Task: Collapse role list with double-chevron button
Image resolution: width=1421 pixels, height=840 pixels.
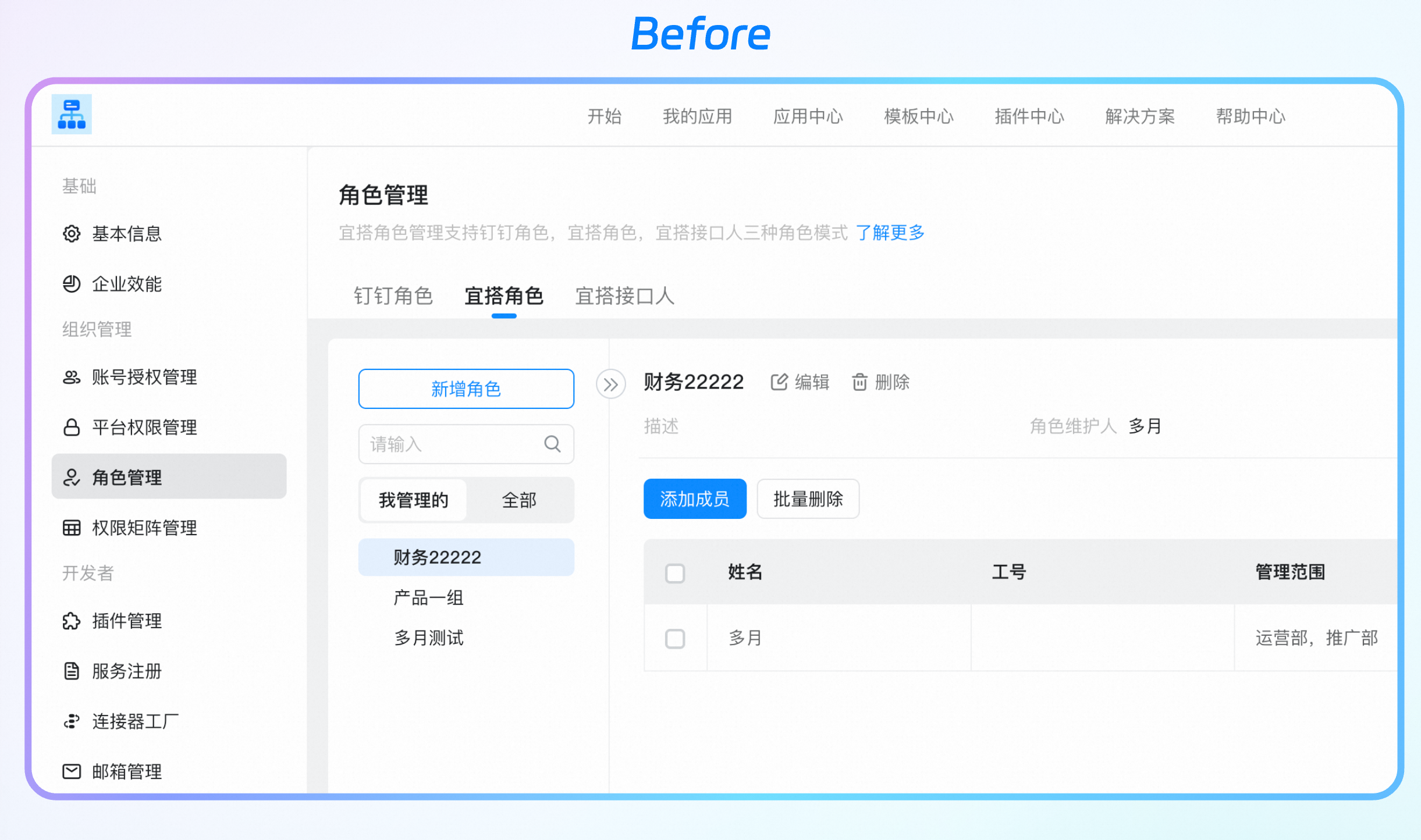Action: [610, 384]
